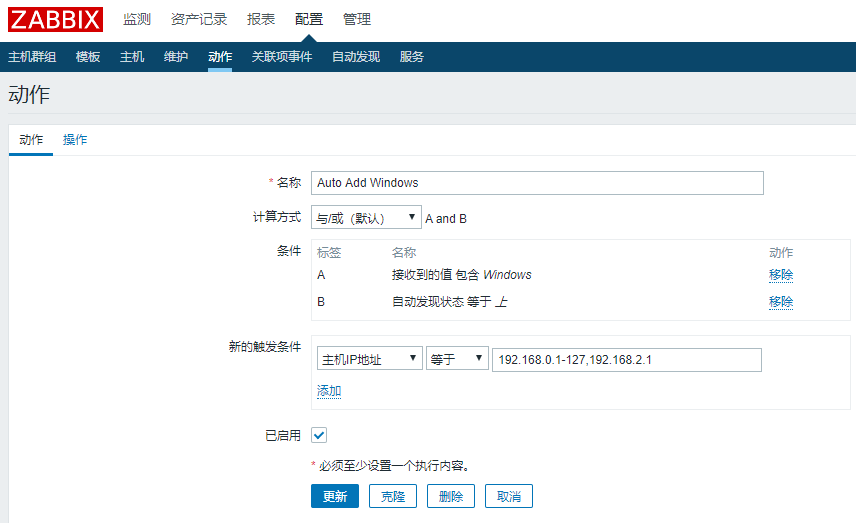The width and height of the screenshot is (856, 523).
Task: Go to the 报表 menu
Action: pos(261,19)
